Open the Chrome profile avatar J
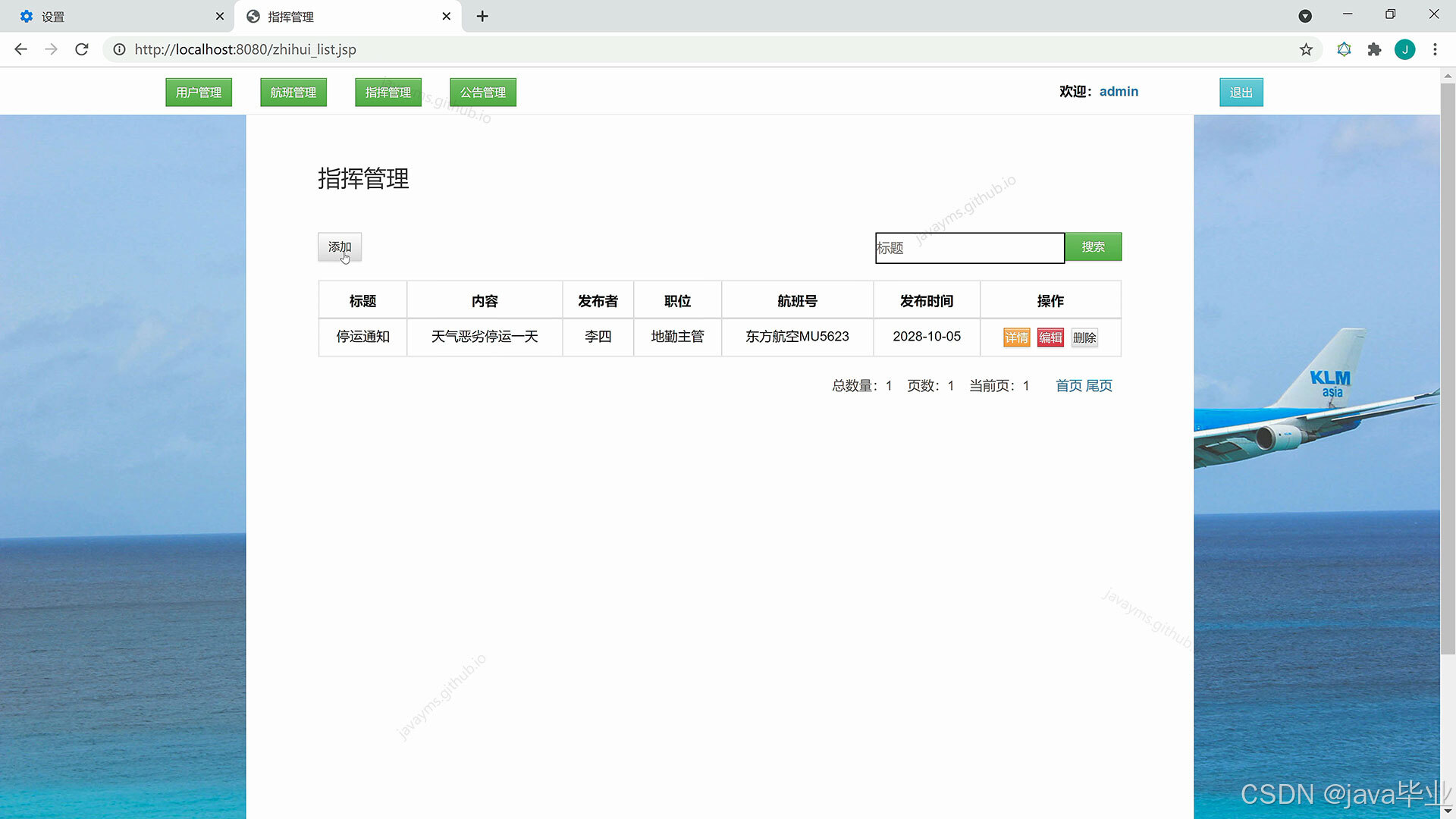 point(1404,49)
